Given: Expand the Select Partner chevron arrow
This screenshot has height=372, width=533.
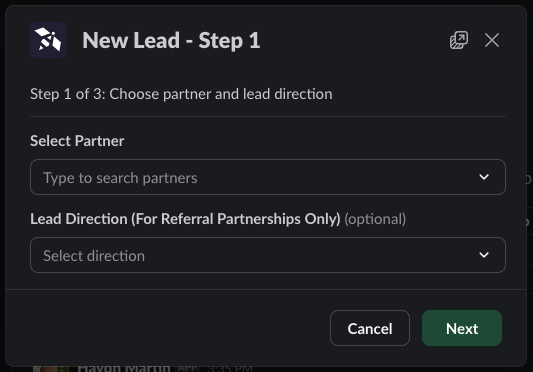Looking at the screenshot, I should click(x=484, y=177).
